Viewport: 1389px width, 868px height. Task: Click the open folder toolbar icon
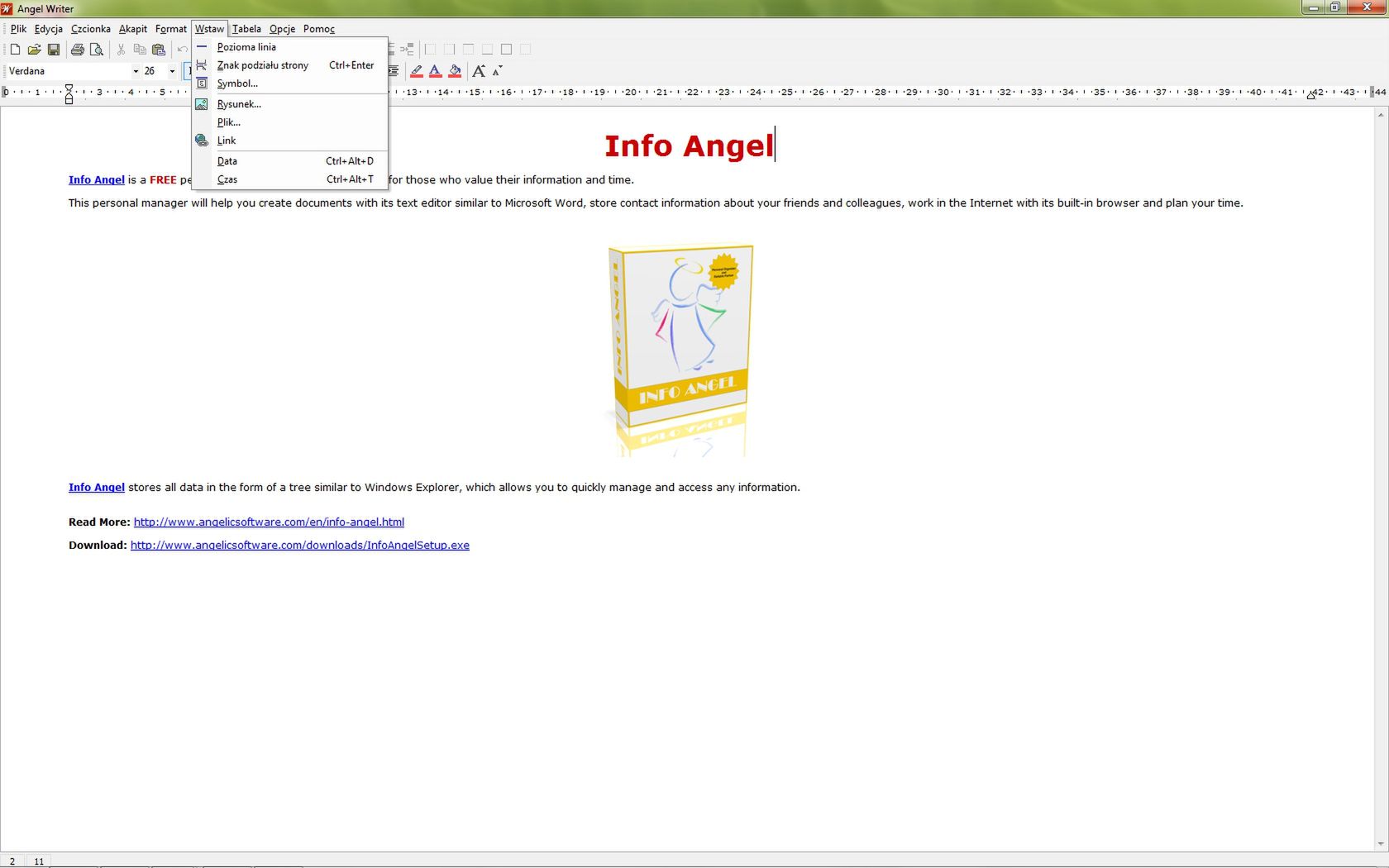[34, 50]
